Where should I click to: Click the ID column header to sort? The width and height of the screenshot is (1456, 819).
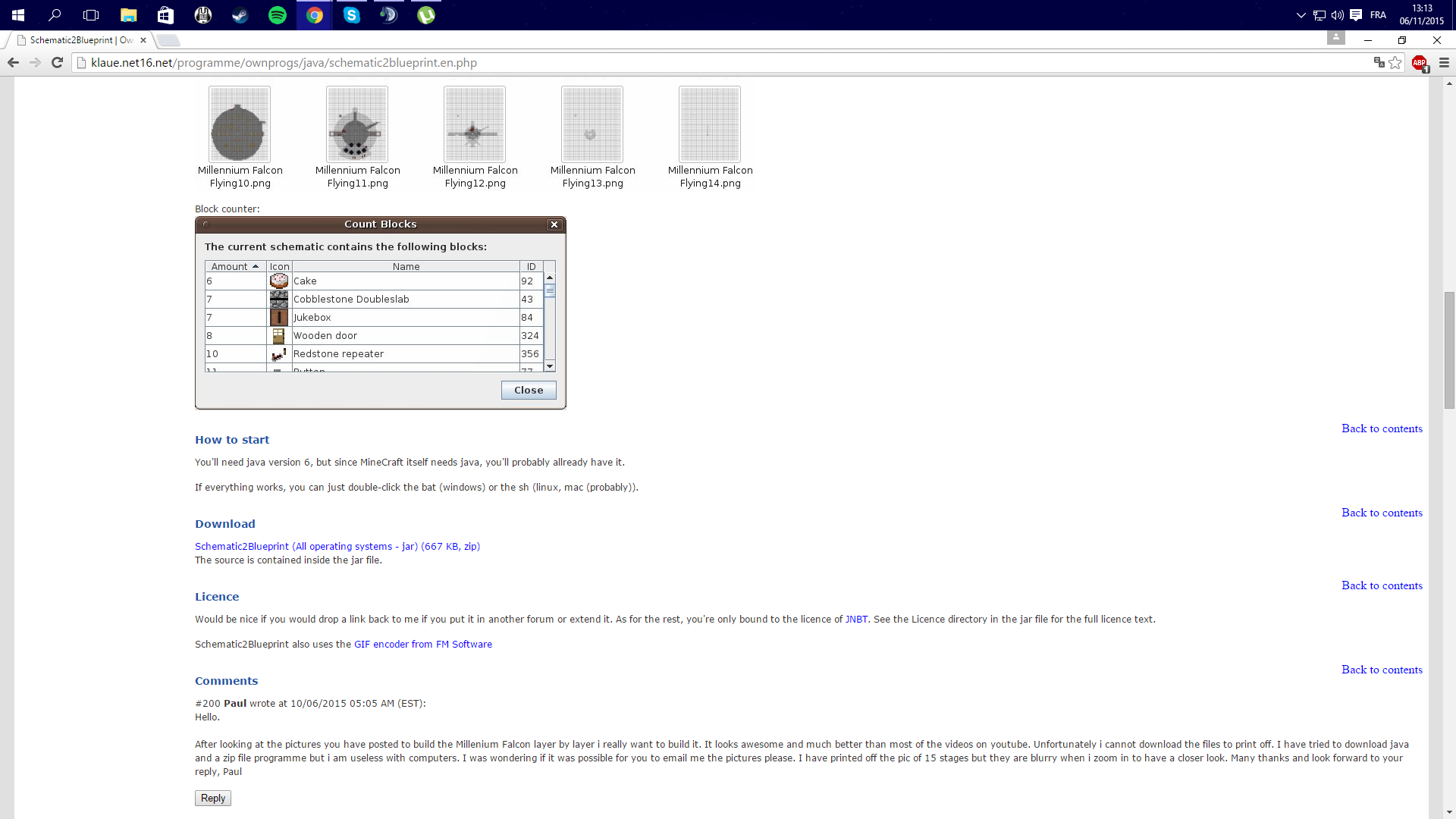coord(530,266)
